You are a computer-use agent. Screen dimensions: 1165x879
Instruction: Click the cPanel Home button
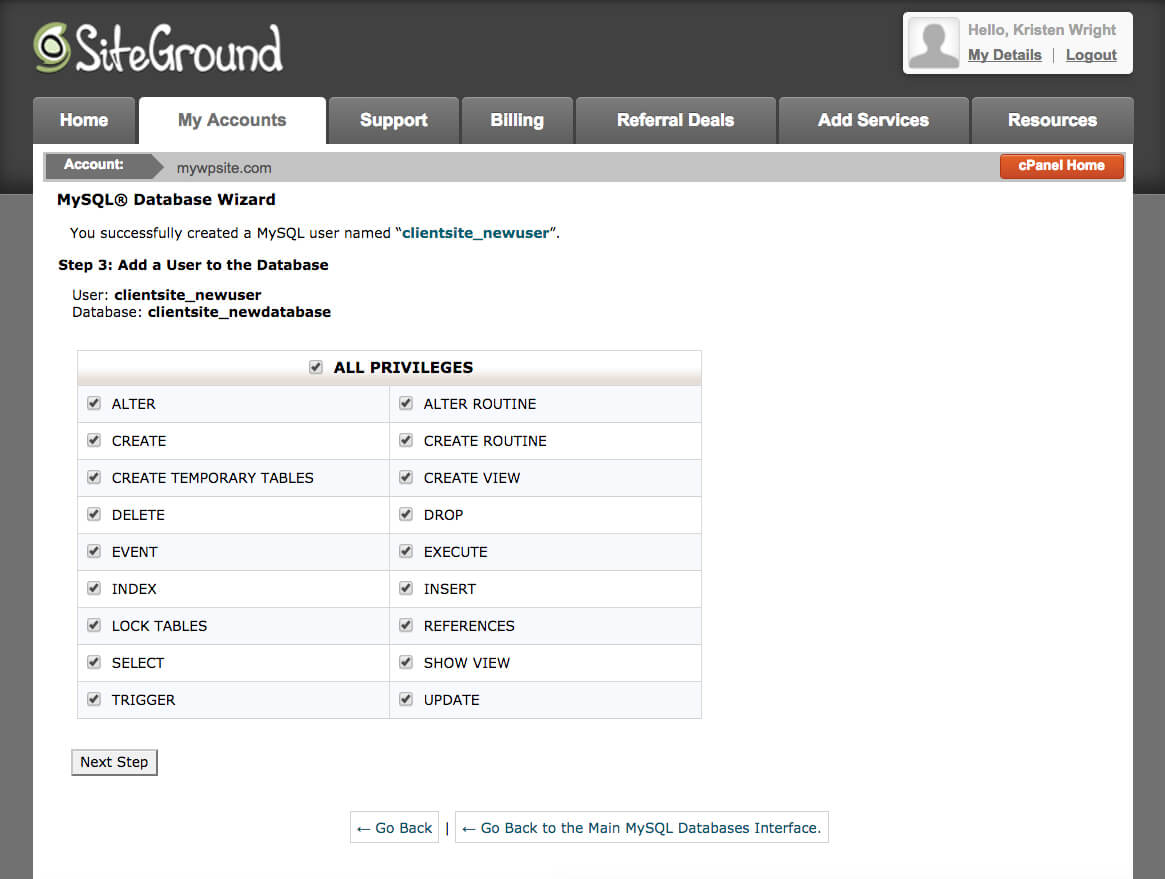point(1061,166)
